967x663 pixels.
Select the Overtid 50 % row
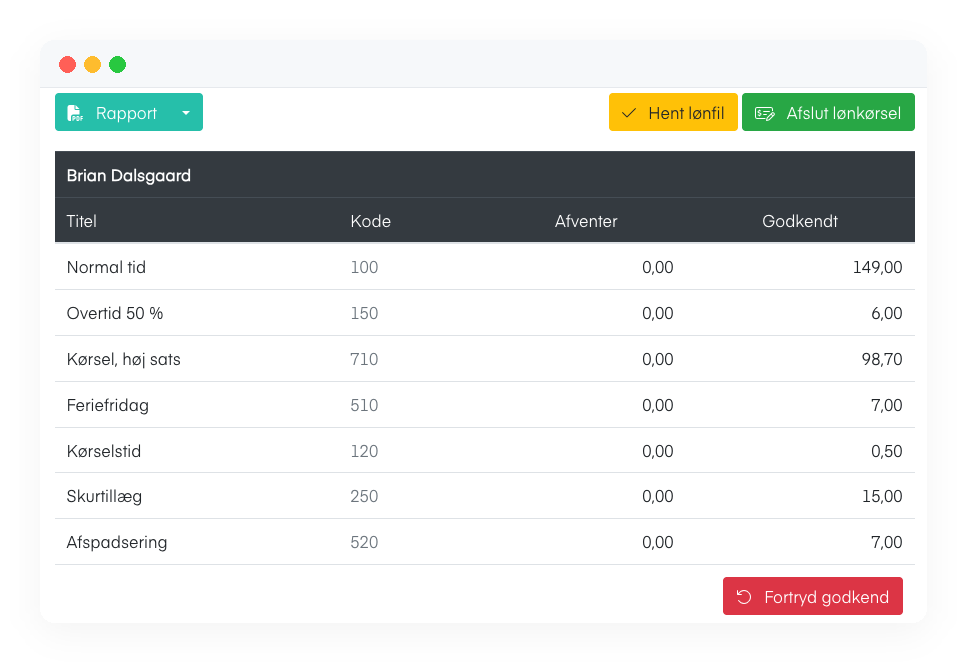pyautogui.click(x=485, y=313)
